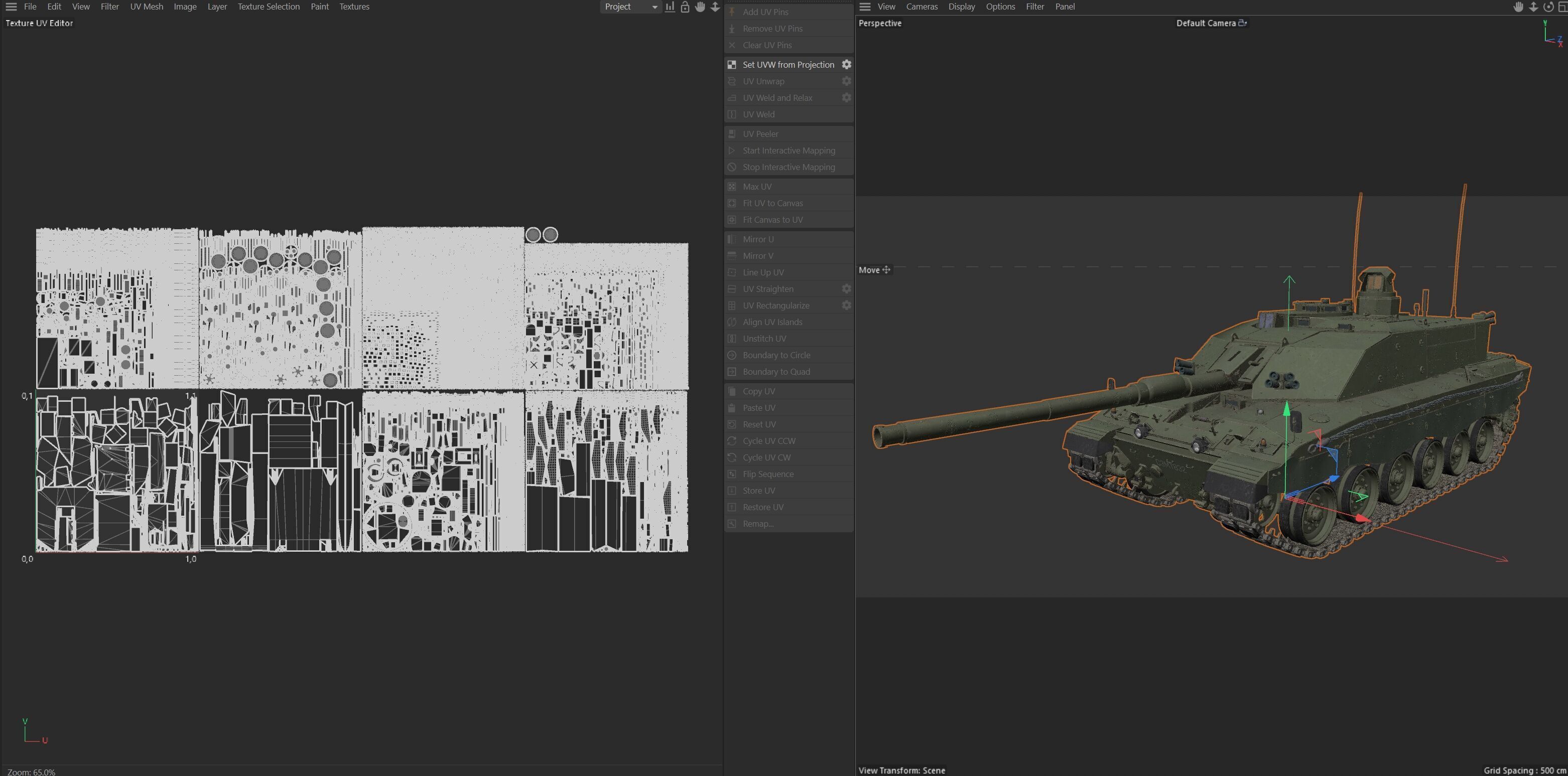Click Set UVW from Projection command
Viewport: 1568px width, 776px height.
(x=788, y=65)
